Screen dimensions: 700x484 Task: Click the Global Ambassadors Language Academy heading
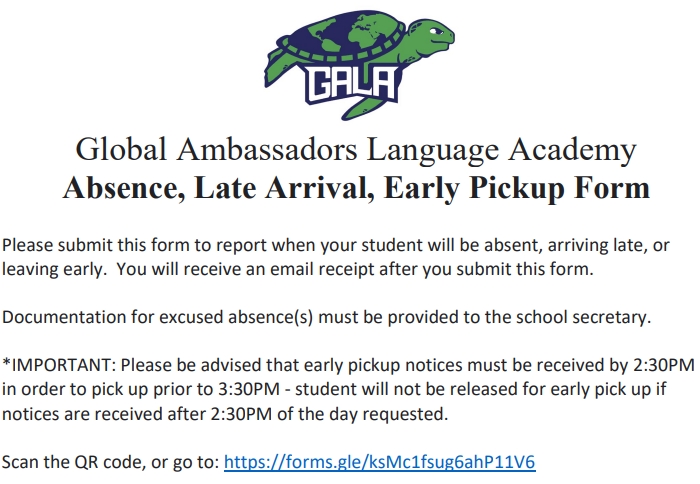click(356, 149)
